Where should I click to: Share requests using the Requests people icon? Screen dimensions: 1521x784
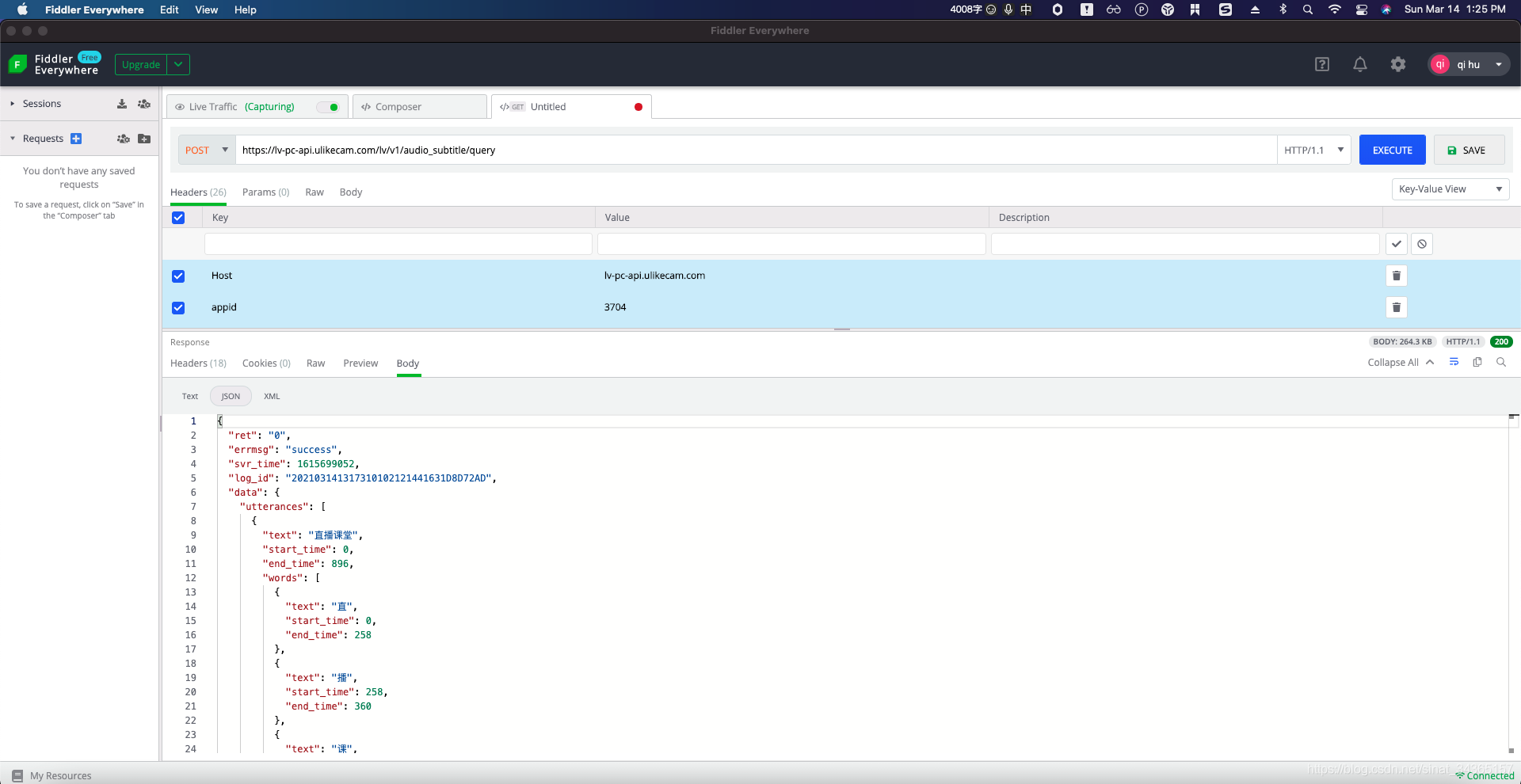click(x=123, y=139)
